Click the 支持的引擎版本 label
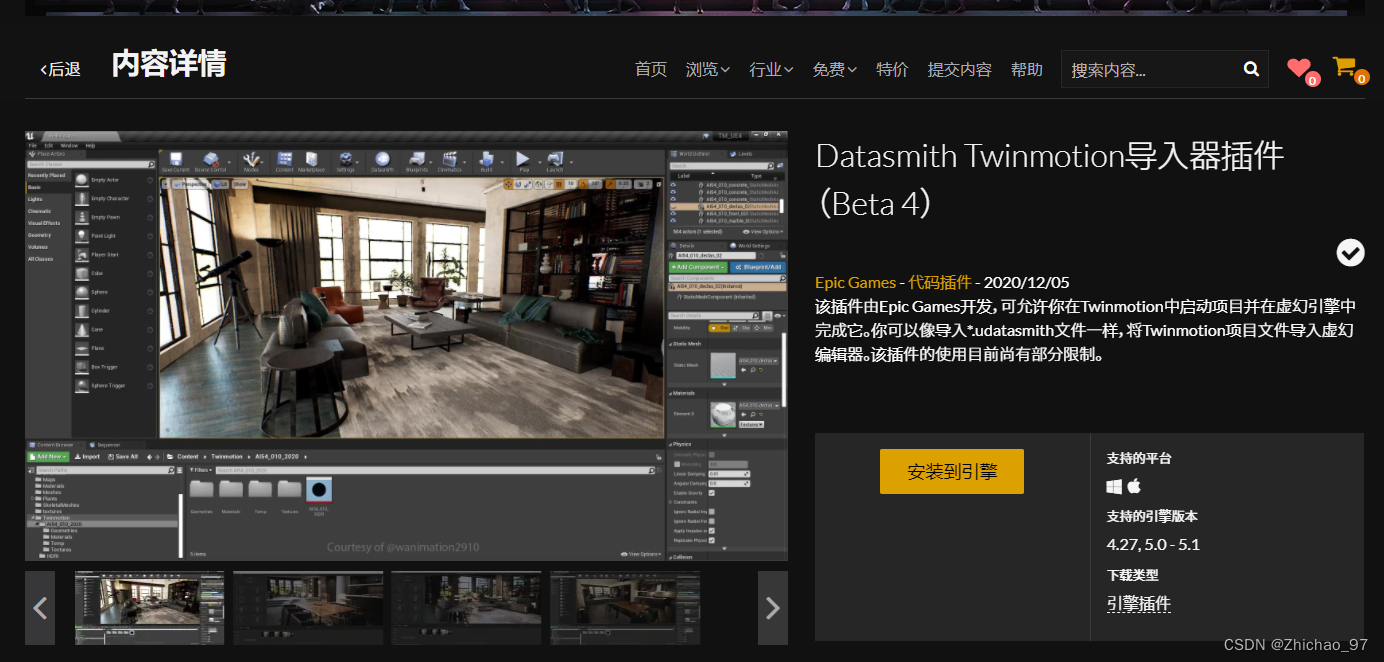 click(x=1152, y=517)
